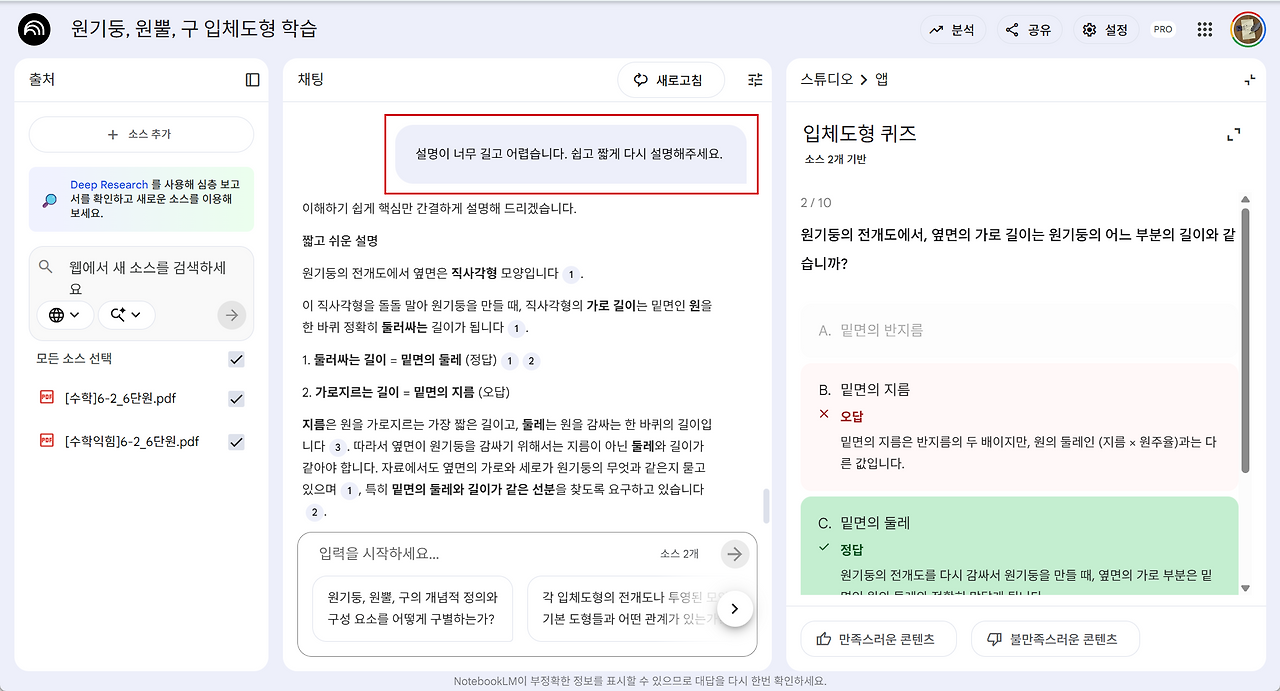1280x691 pixels.
Task: Submit the source search arrow
Action: click(x=232, y=315)
